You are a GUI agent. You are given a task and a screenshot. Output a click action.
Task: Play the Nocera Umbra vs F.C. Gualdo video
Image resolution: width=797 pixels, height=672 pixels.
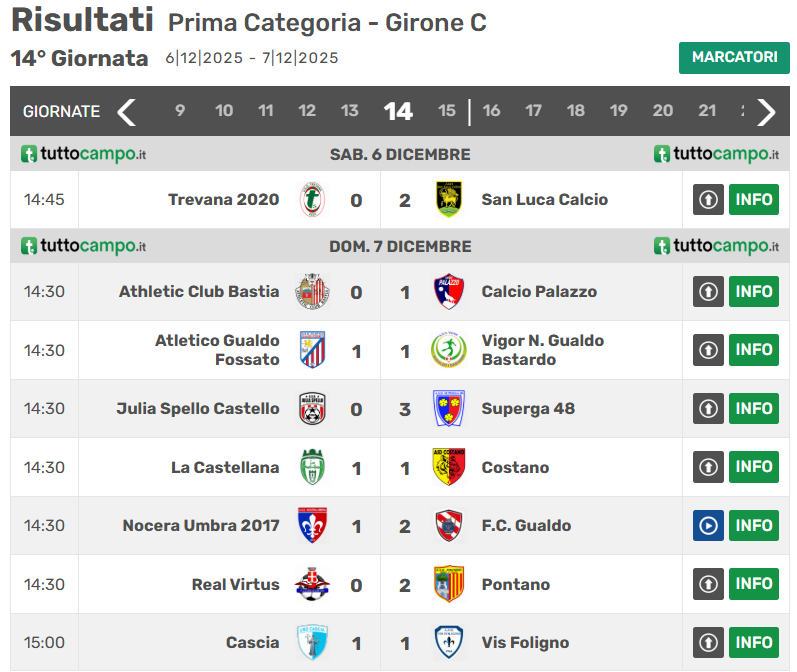coord(708,525)
